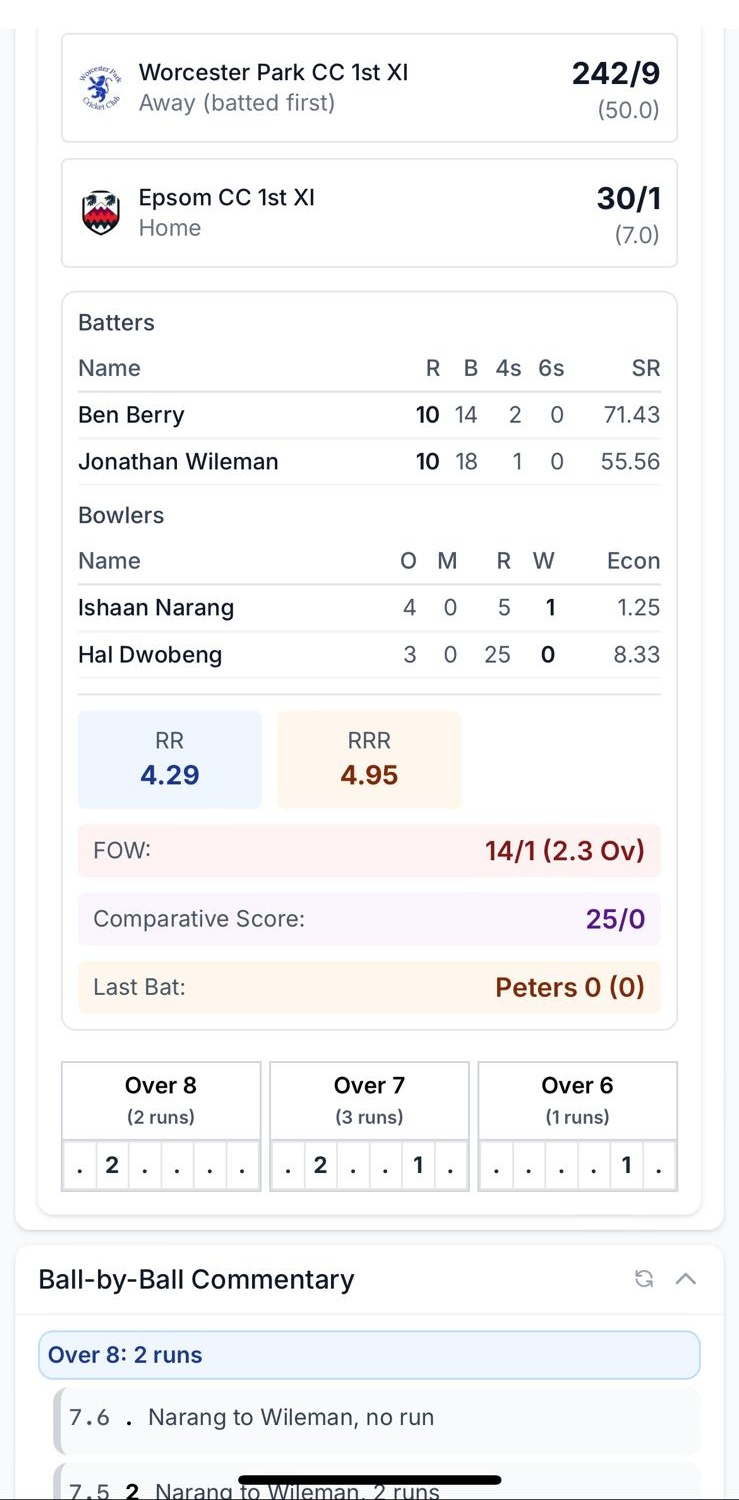Collapse the Ball-by-Ball Commentary section

click(x=686, y=1278)
